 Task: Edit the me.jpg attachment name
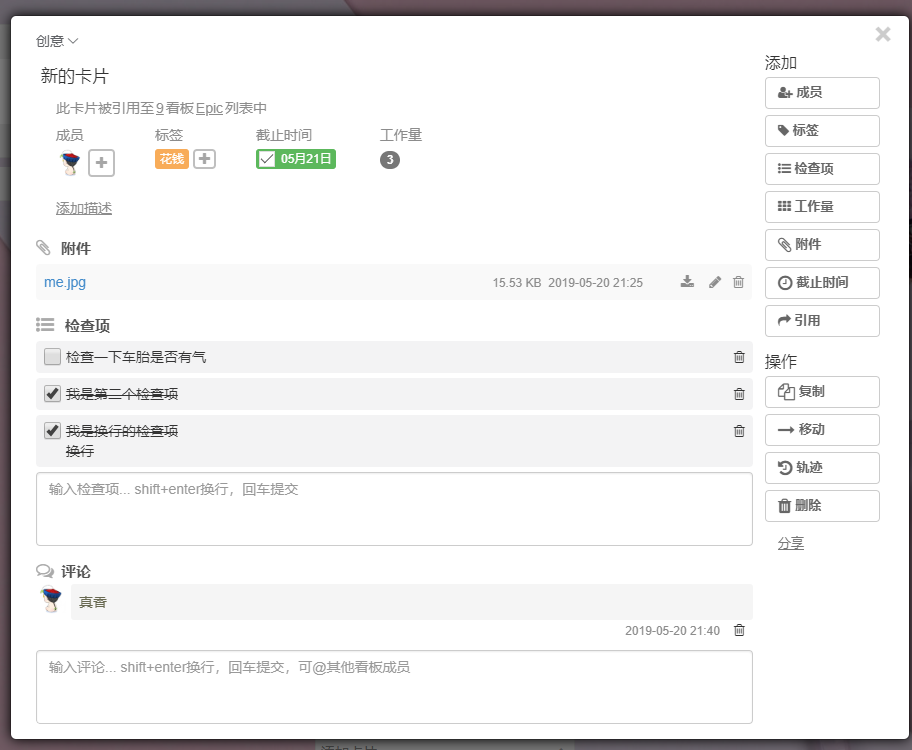click(x=715, y=282)
